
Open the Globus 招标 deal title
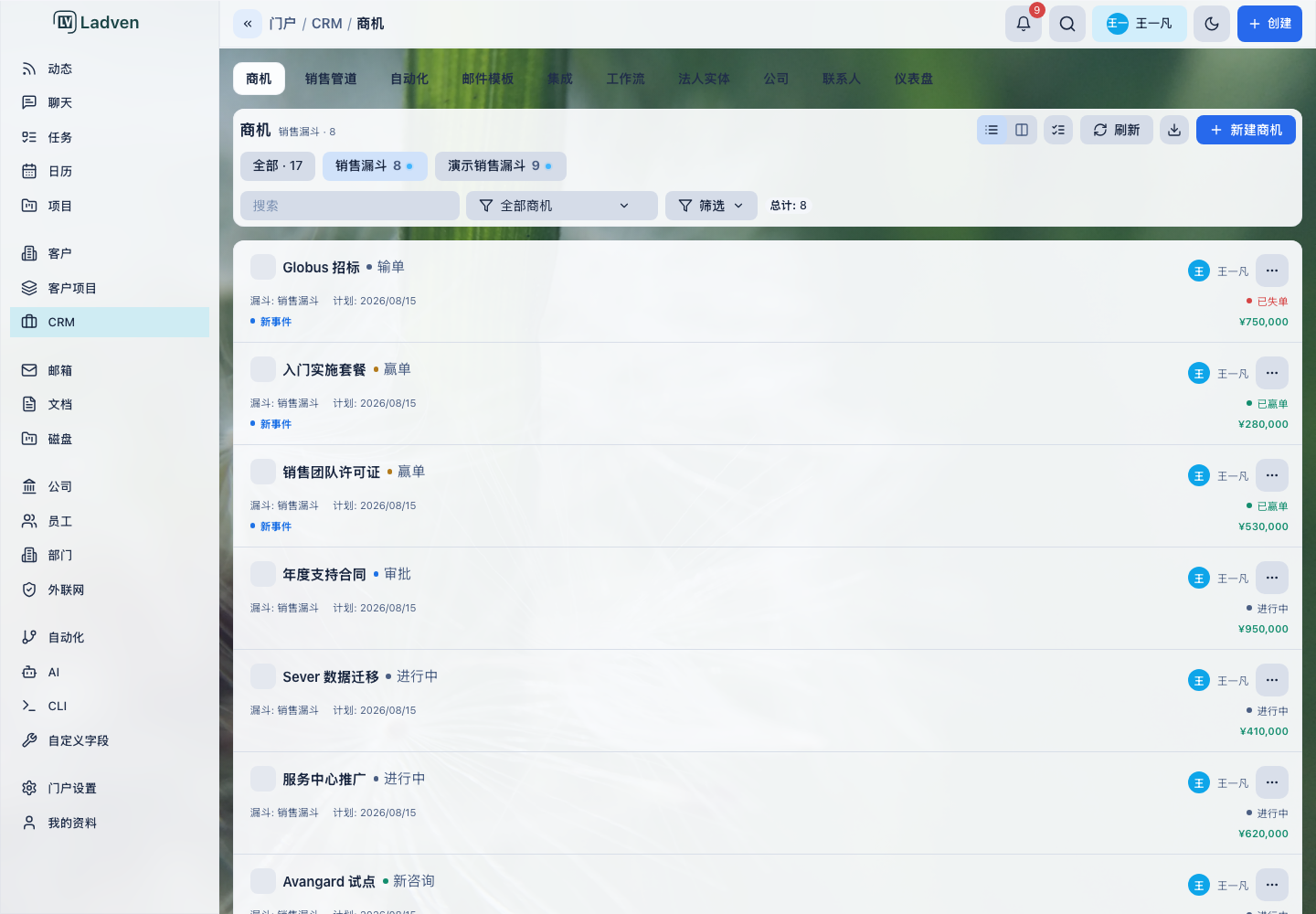(322, 267)
